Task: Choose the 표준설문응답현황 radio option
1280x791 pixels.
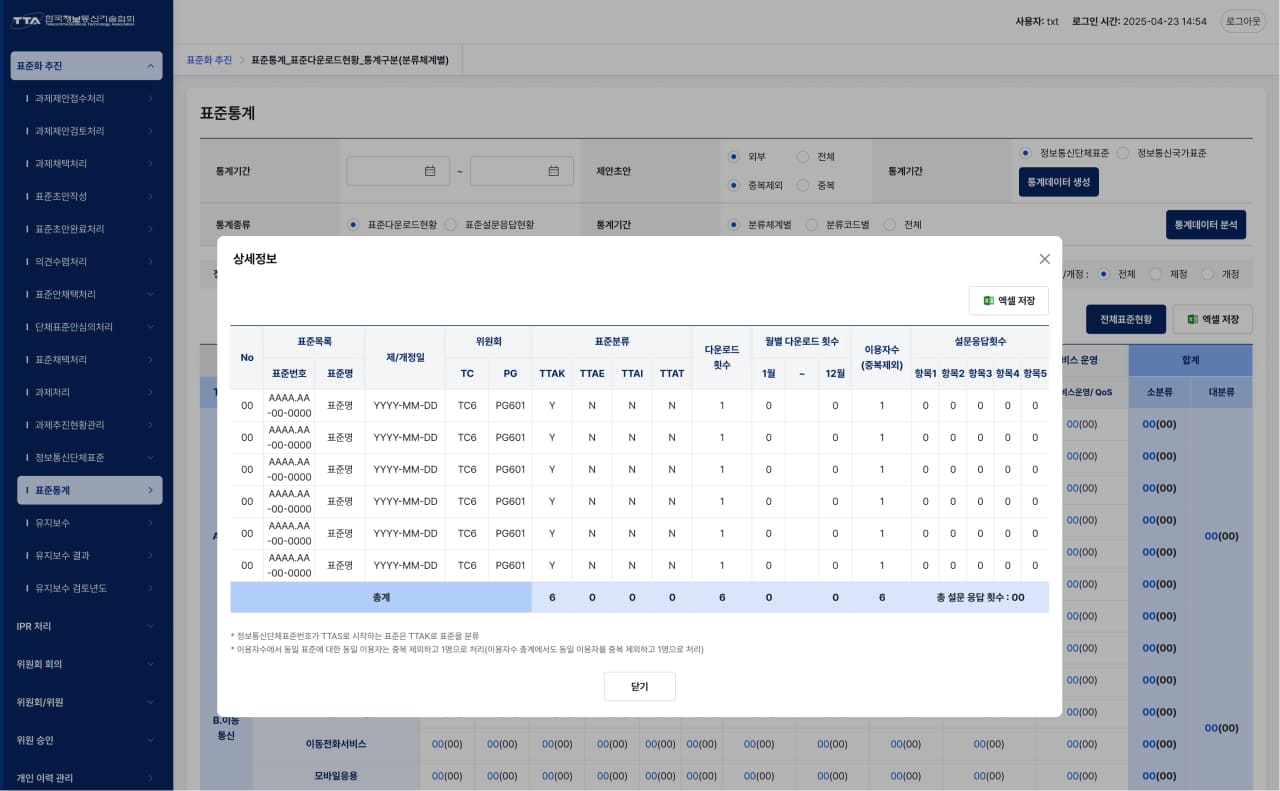Action: point(451,225)
